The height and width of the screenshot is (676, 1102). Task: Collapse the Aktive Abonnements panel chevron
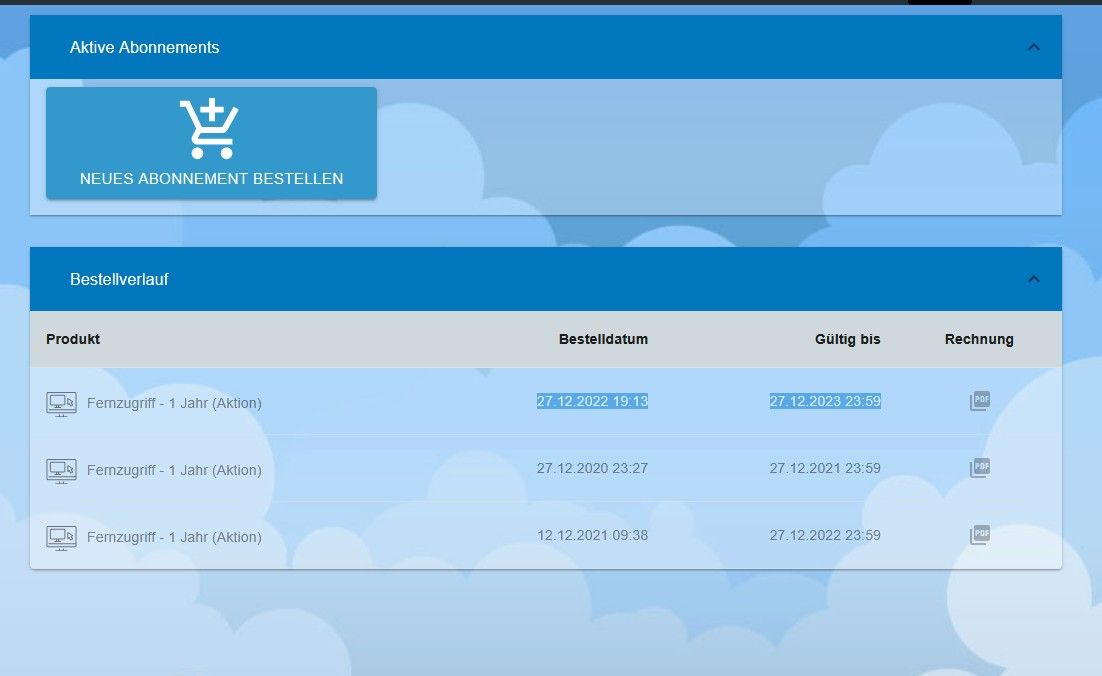[x=1033, y=47]
